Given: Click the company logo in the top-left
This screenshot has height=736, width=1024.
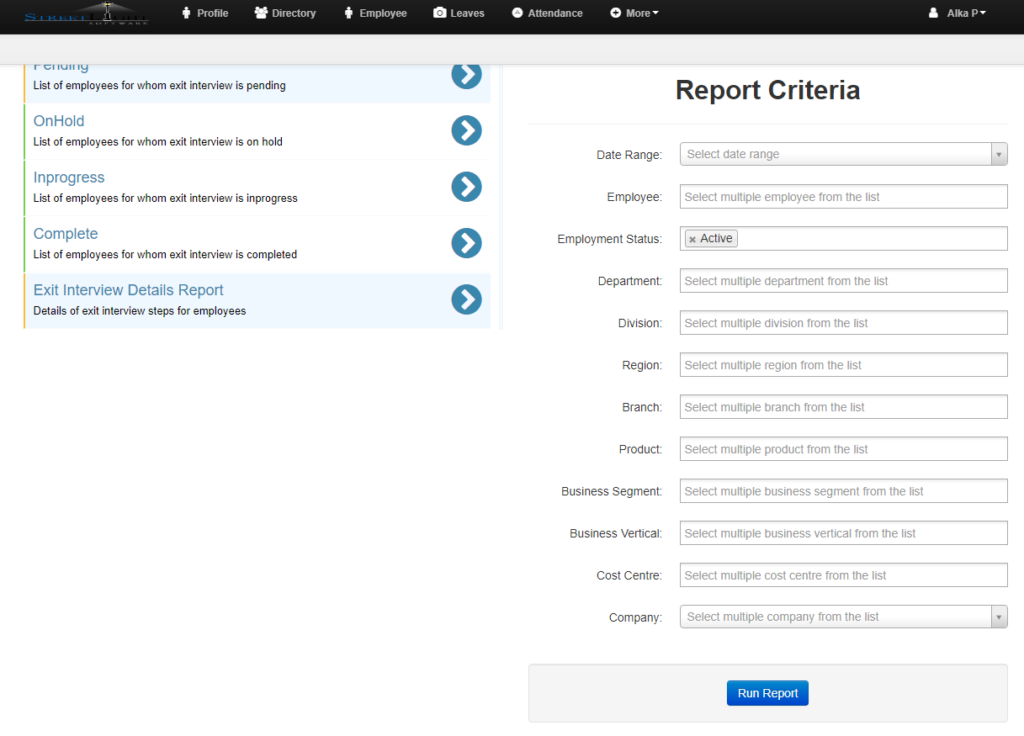Looking at the screenshot, I should [x=85, y=15].
